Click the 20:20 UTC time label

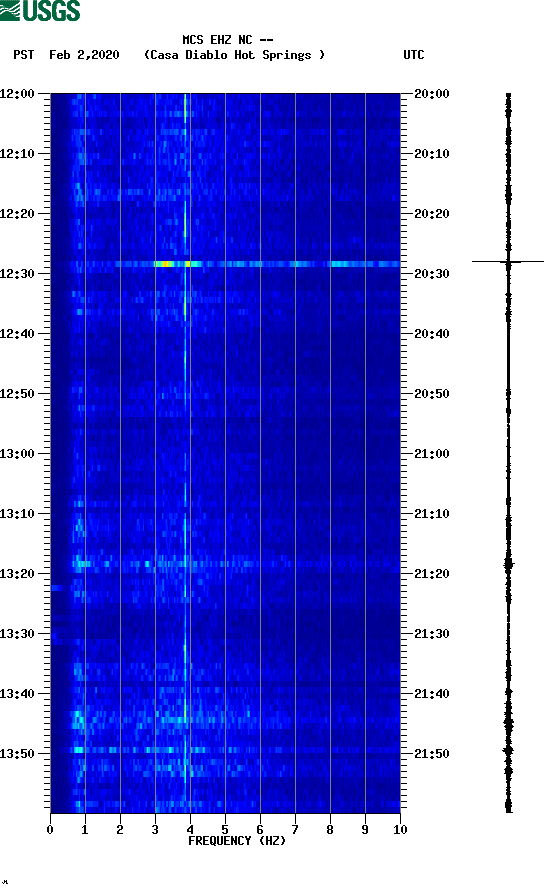click(432, 214)
